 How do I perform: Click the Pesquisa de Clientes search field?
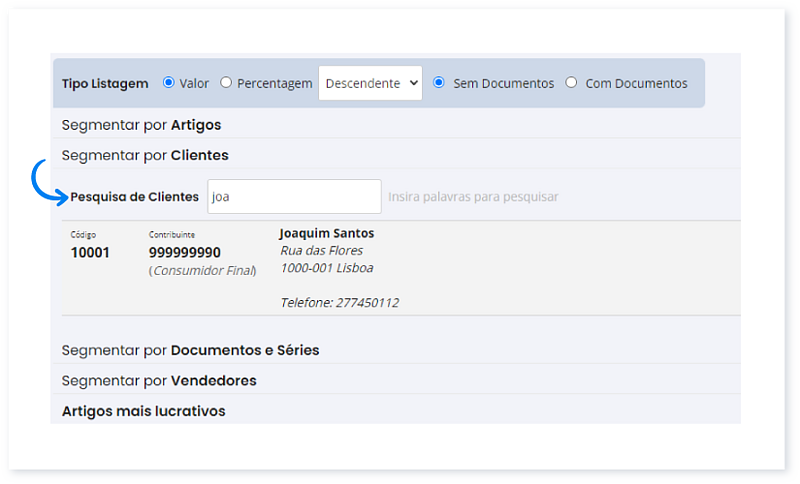pos(294,196)
